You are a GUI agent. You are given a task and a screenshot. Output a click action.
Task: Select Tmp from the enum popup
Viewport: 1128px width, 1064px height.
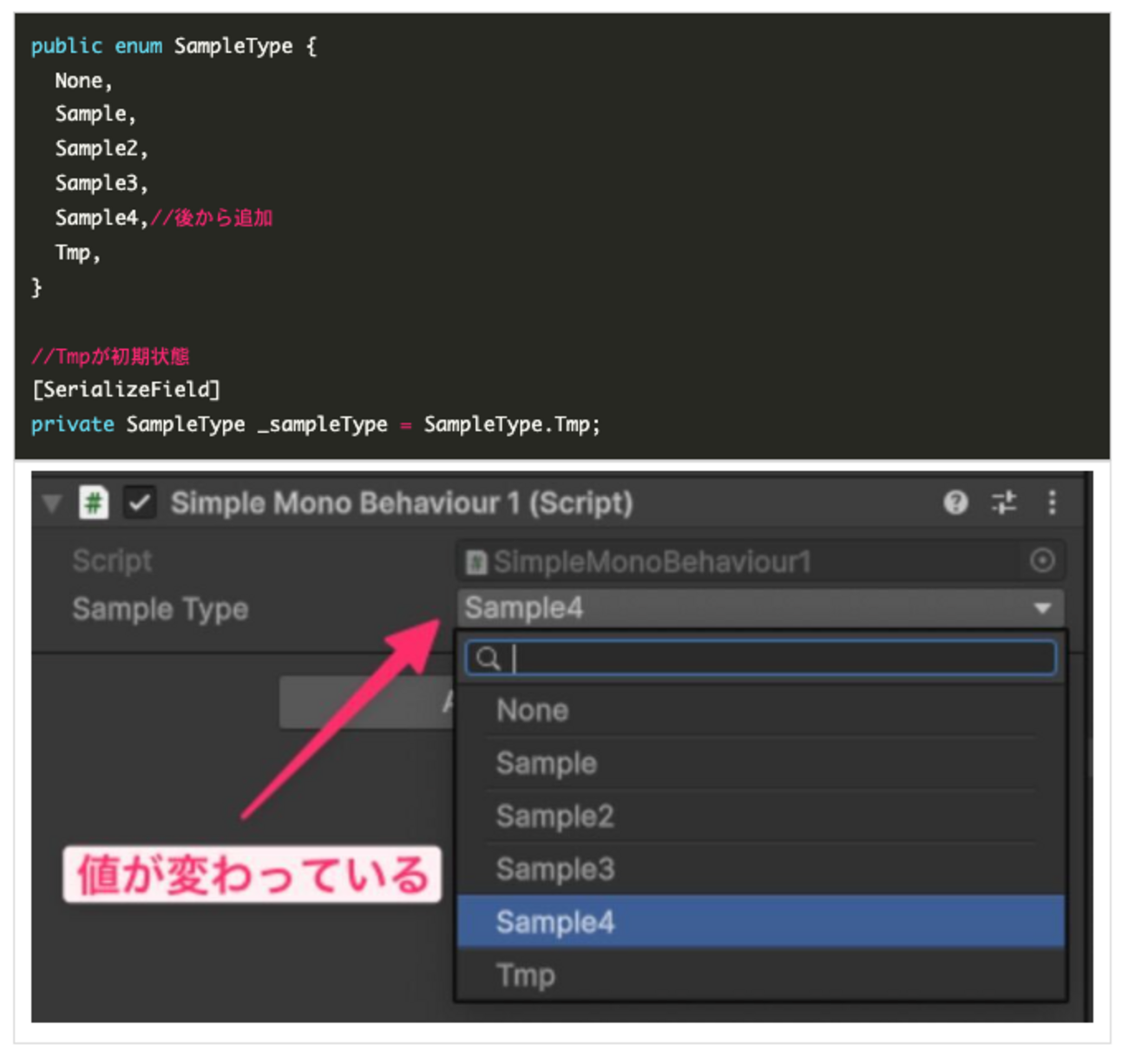[x=761, y=975]
